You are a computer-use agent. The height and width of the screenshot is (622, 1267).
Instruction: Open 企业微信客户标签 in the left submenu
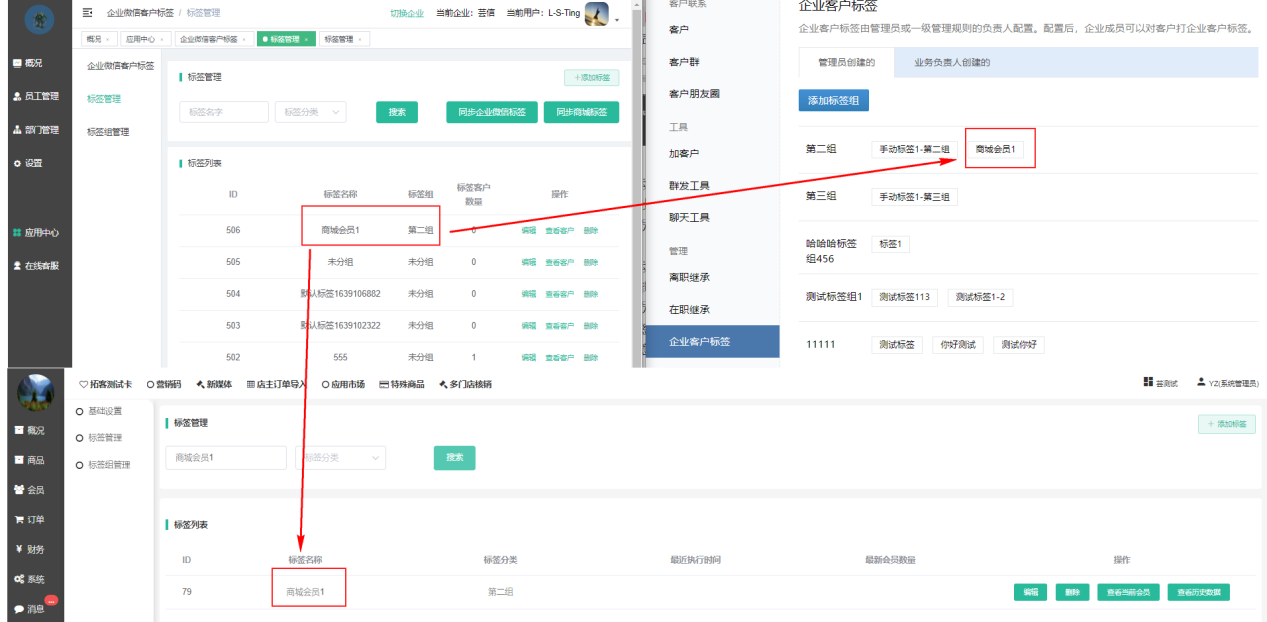tap(120, 66)
